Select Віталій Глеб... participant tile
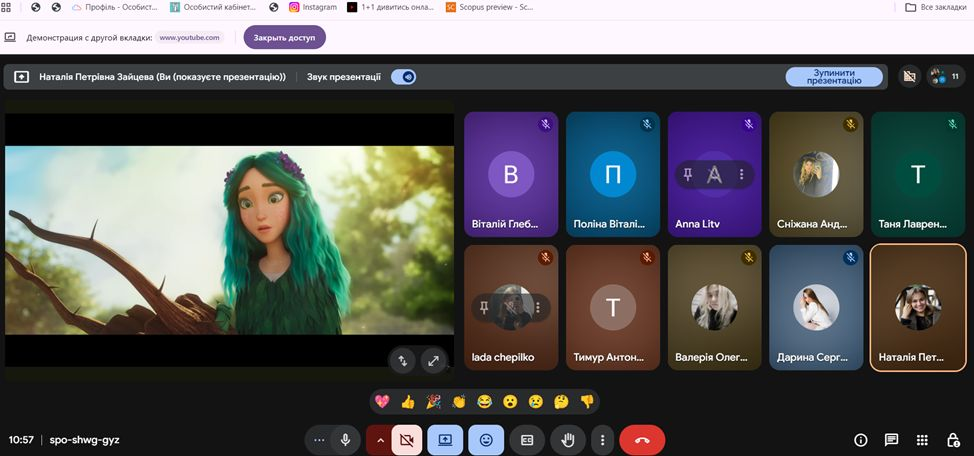The width and height of the screenshot is (974, 456). 511,175
